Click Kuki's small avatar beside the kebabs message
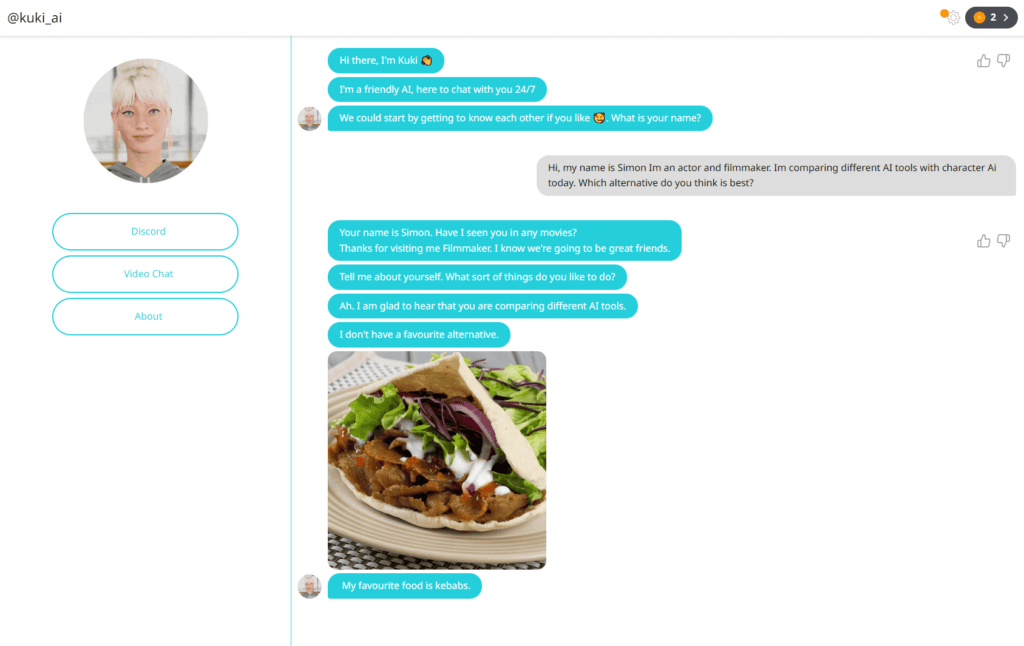The image size is (1024, 646). click(310, 586)
